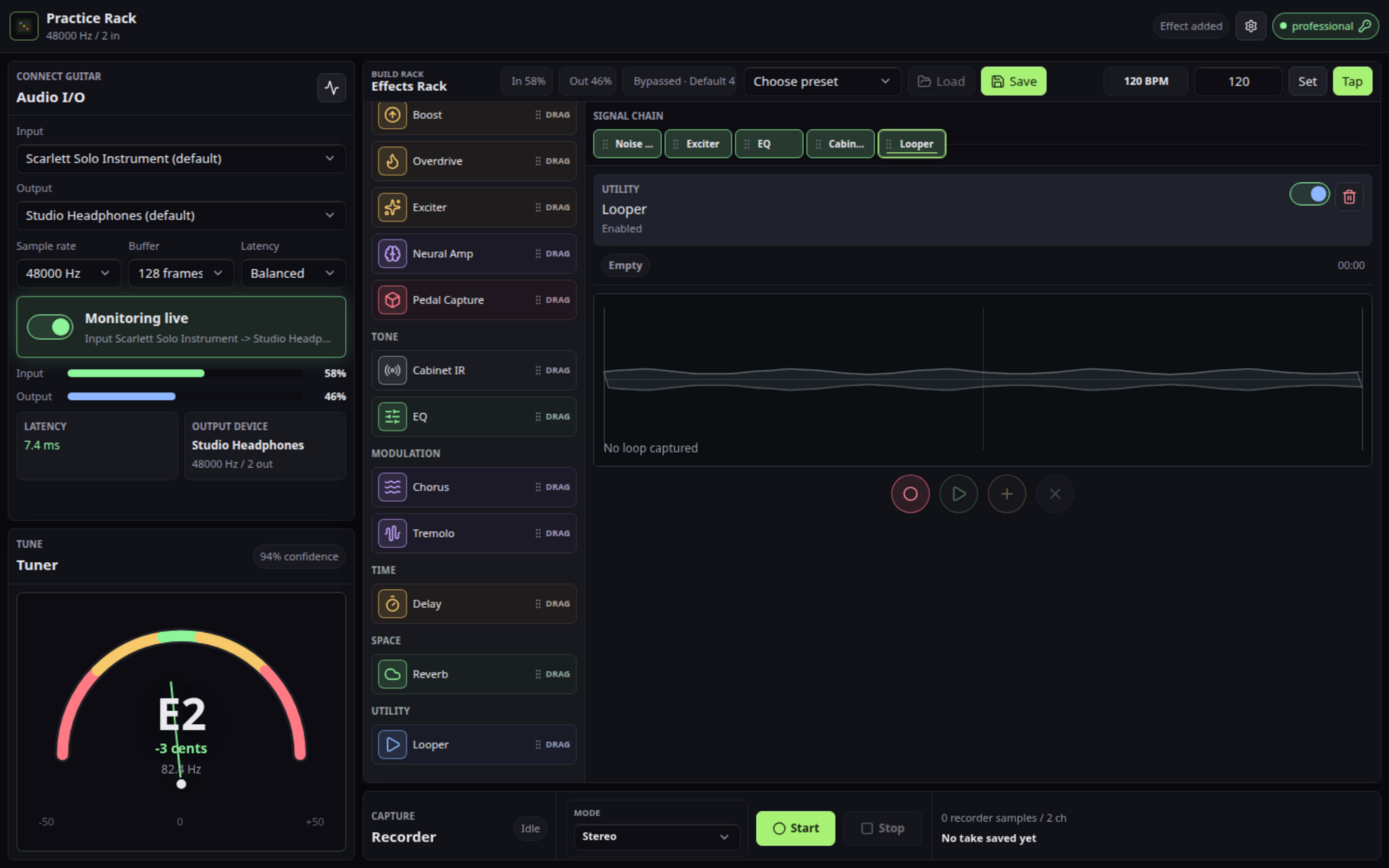Select Cabinet in signal chain
The height and width of the screenshot is (868, 1389).
tap(840, 144)
